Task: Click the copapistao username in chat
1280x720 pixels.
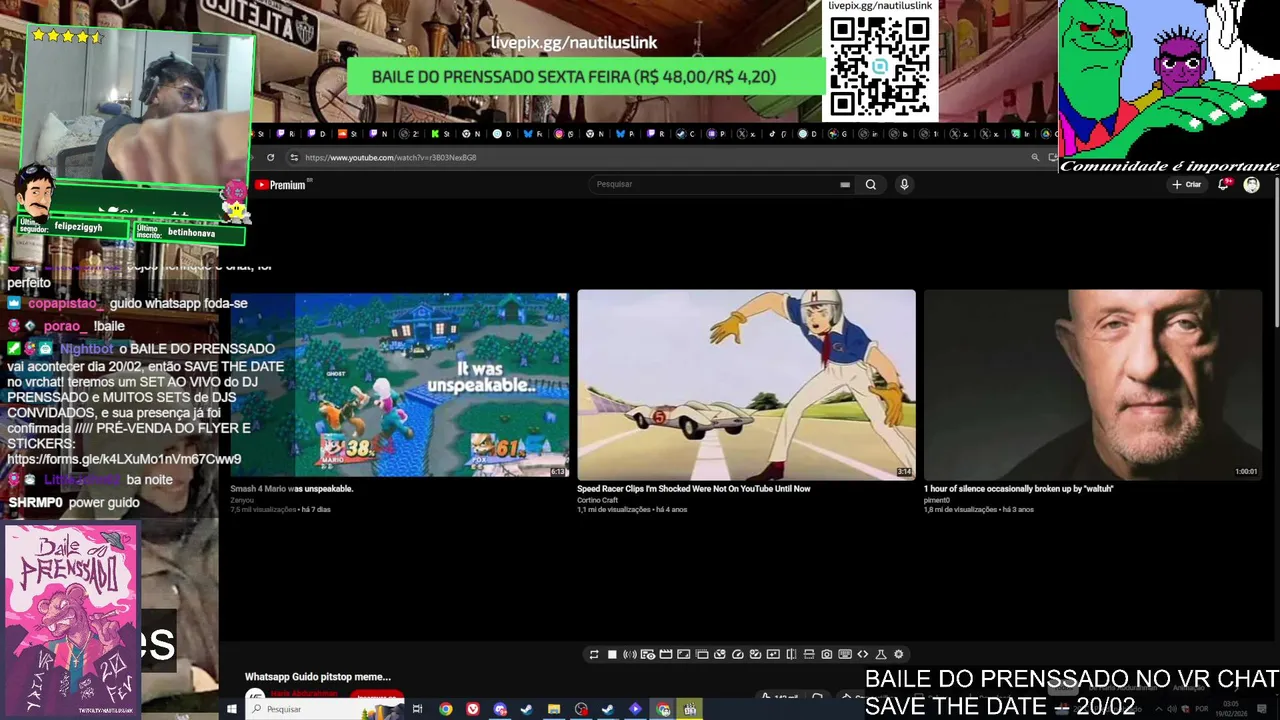Action: point(62,303)
